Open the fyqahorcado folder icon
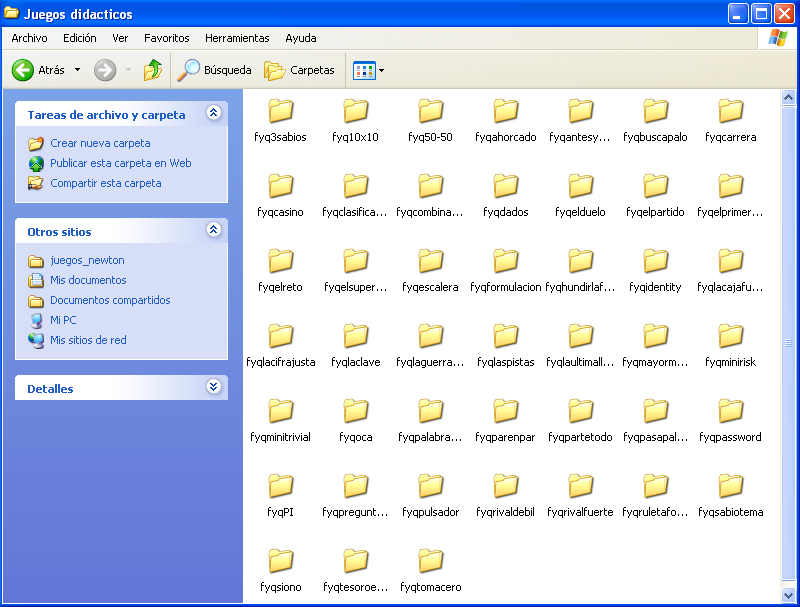Viewport: 800px width, 607px height. (506, 111)
